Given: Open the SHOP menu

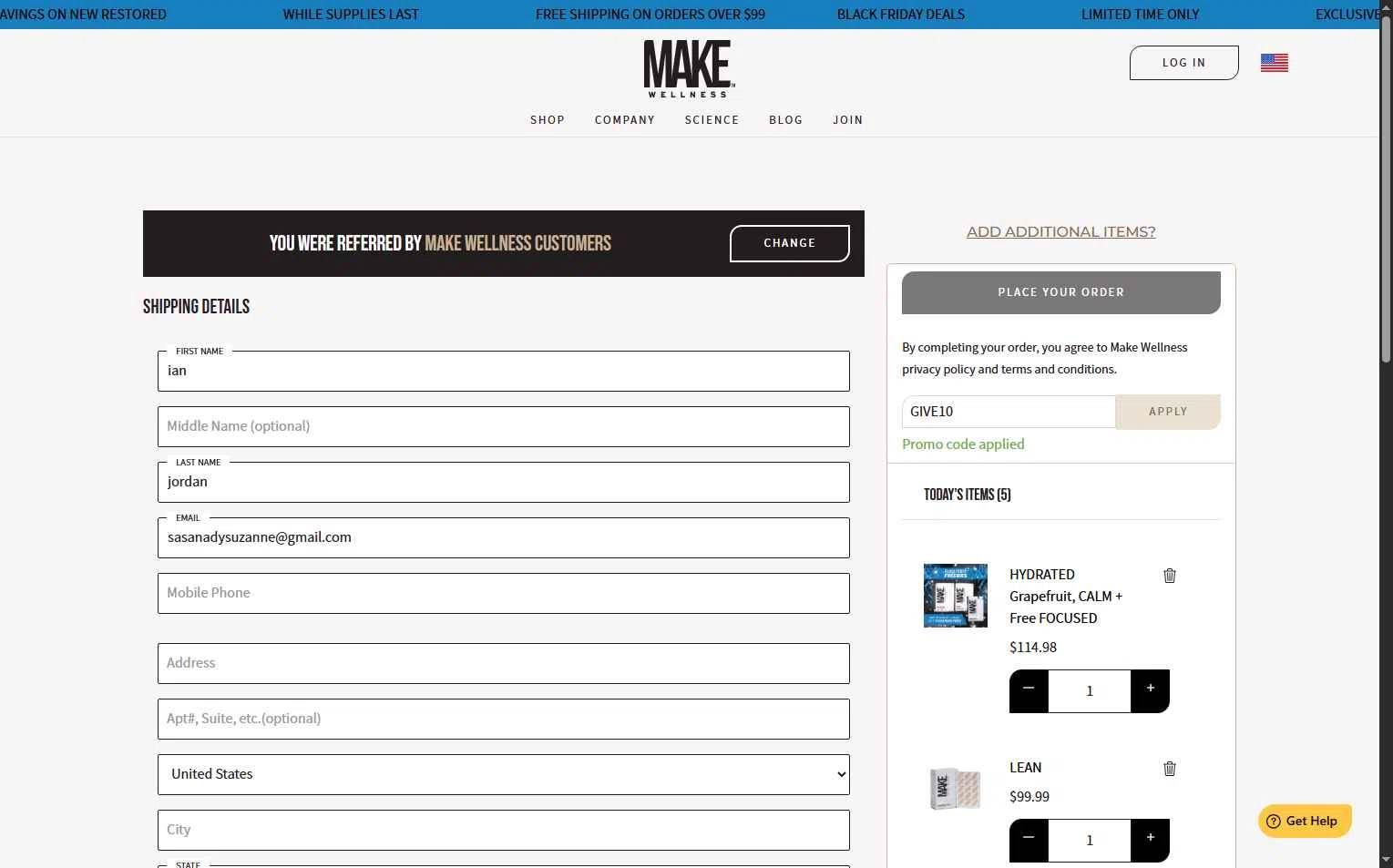Looking at the screenshot, I should click(x=548, y=120).
